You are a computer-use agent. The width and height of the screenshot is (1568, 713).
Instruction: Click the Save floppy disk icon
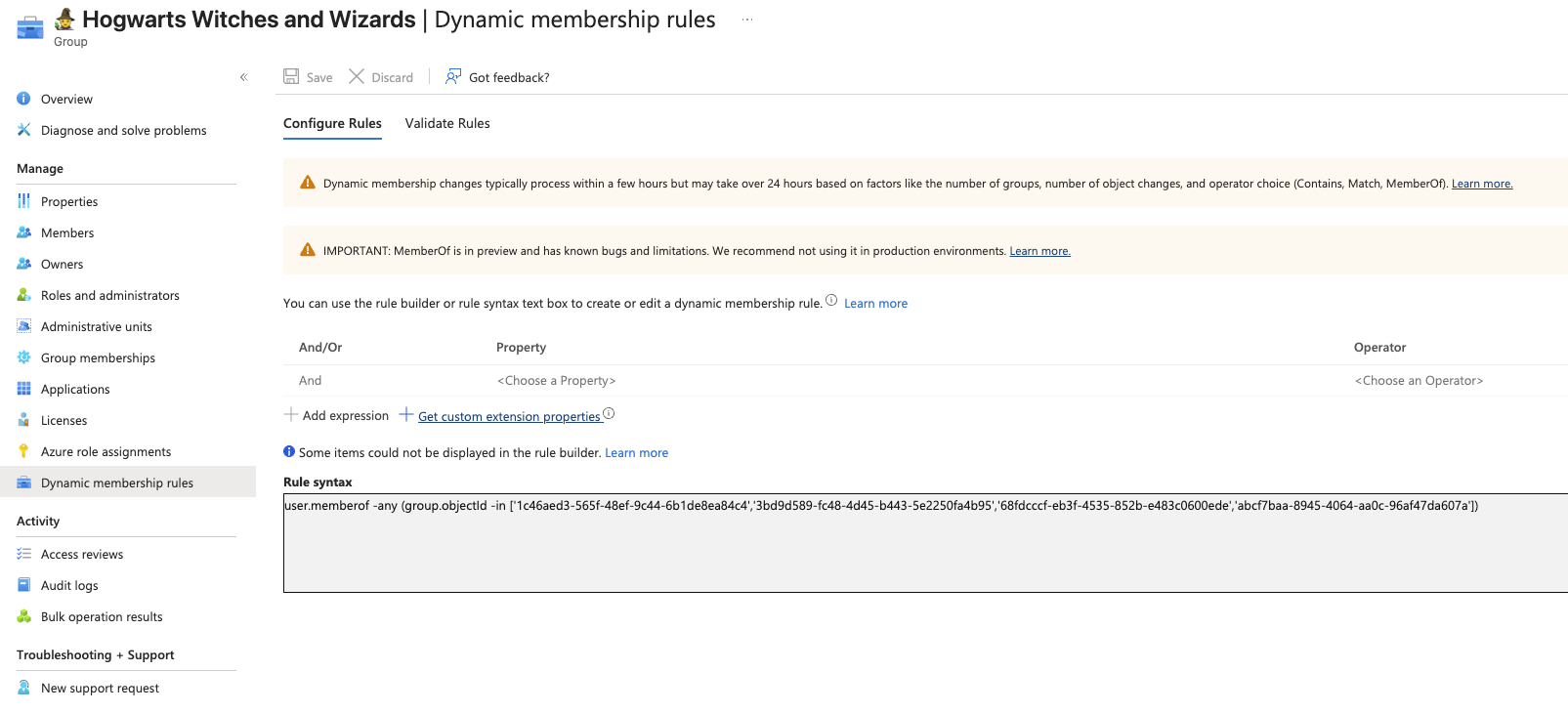pyautogui.click(x=291, y=76)
